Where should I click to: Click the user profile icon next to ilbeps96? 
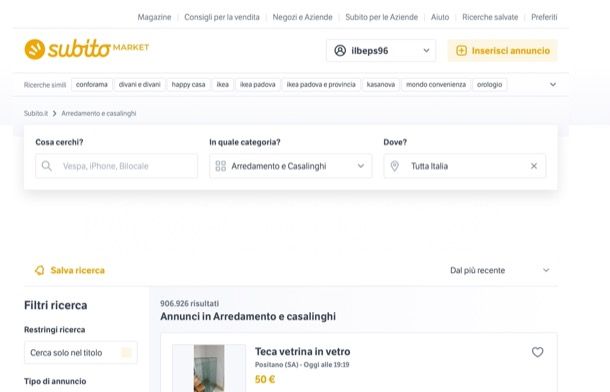click(340, 51)
